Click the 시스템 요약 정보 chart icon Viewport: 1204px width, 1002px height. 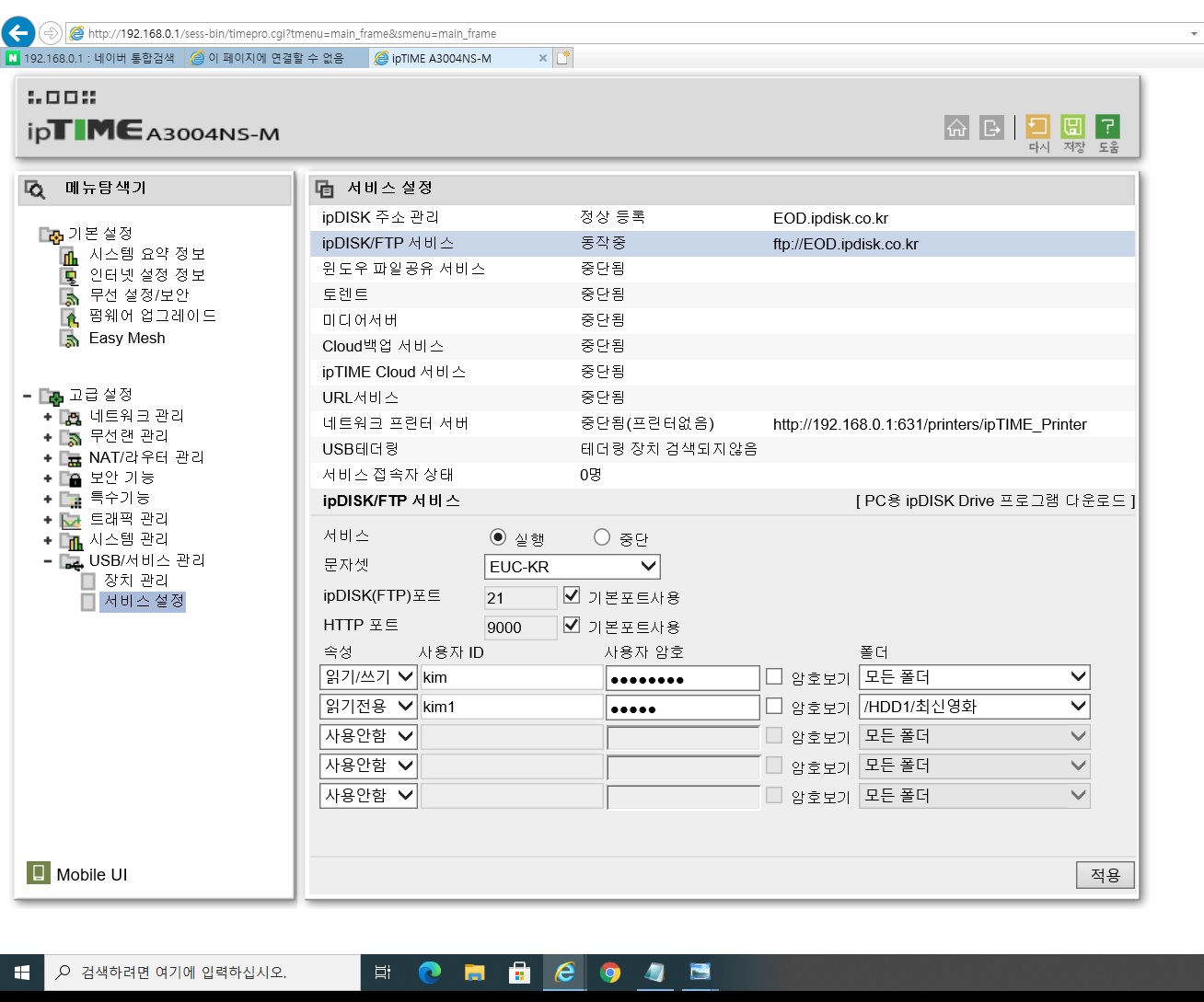point(70,255)
